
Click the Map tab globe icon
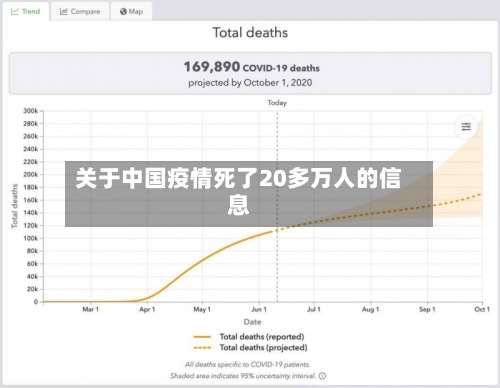coord(123,12)
